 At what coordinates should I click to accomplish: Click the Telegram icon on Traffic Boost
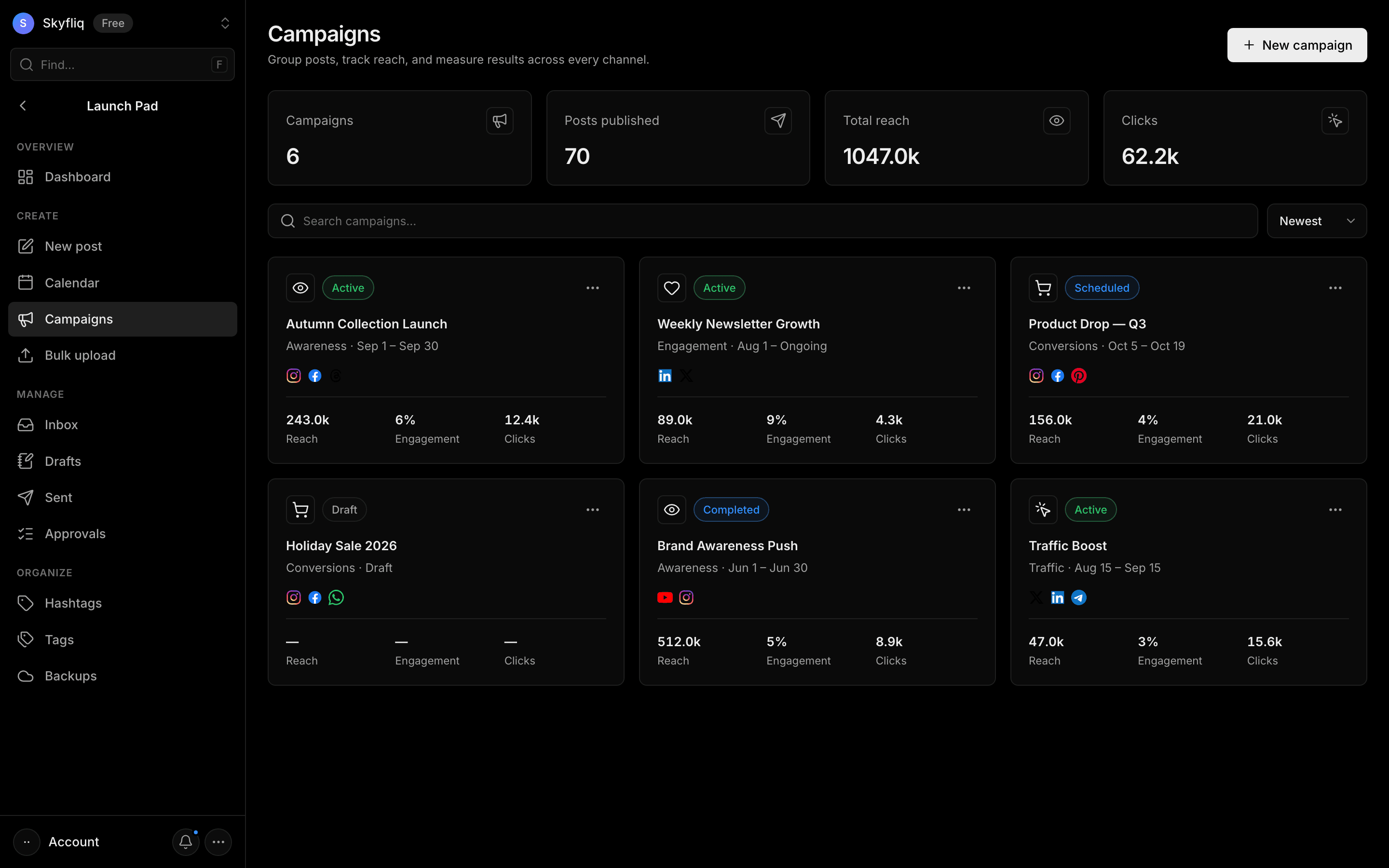coord(1078,597)
